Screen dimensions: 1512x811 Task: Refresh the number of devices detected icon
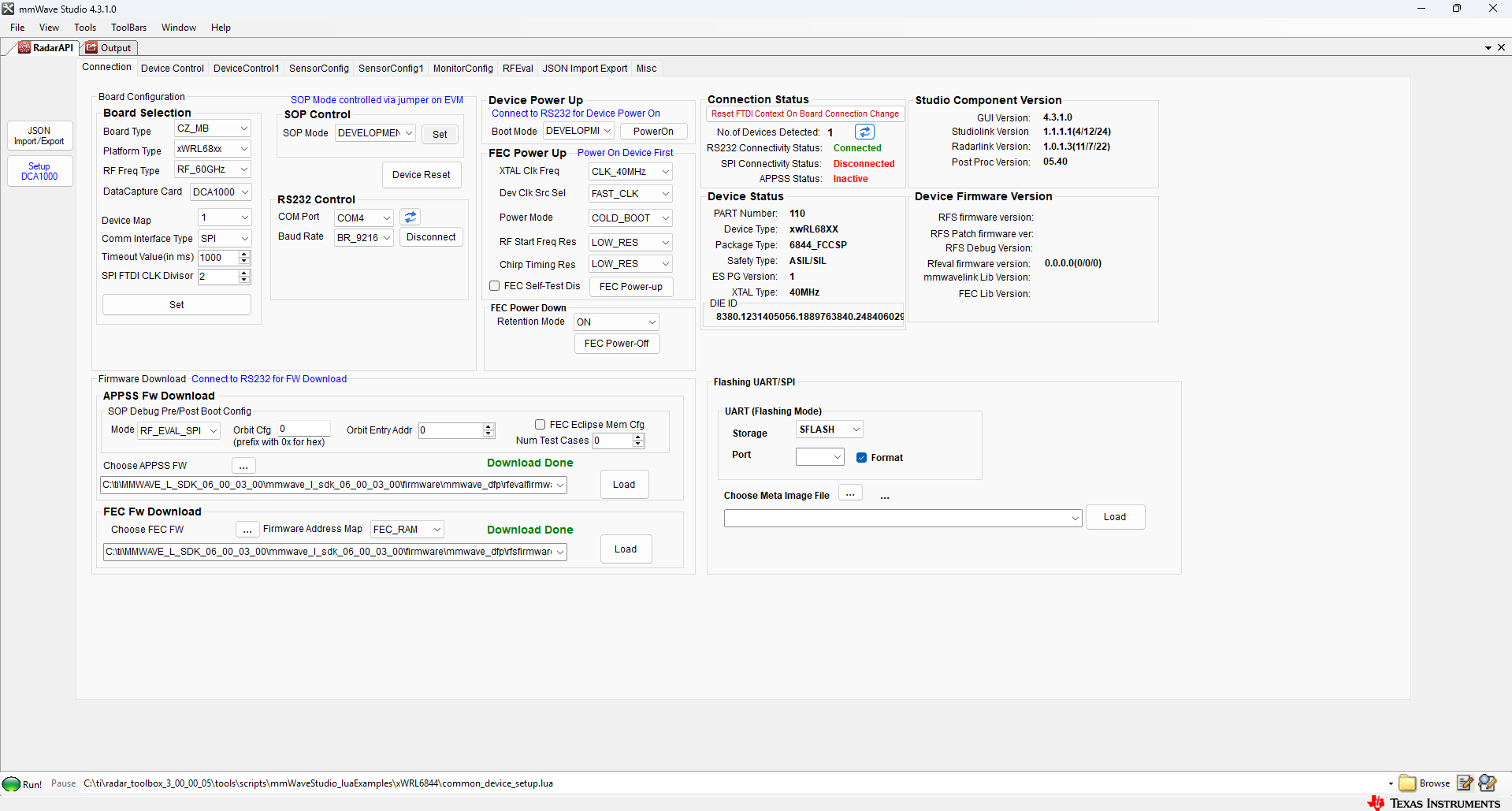[864, 132]
